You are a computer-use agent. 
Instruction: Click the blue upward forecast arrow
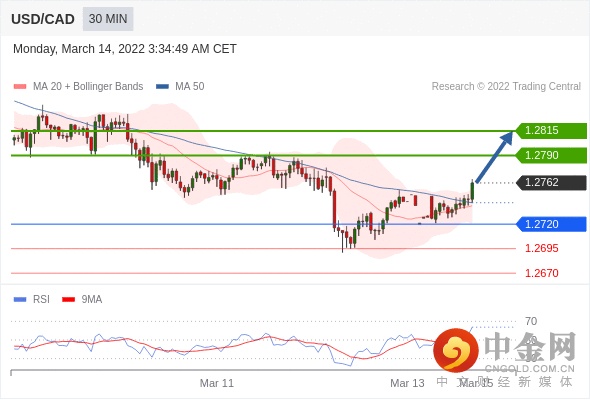494,157
